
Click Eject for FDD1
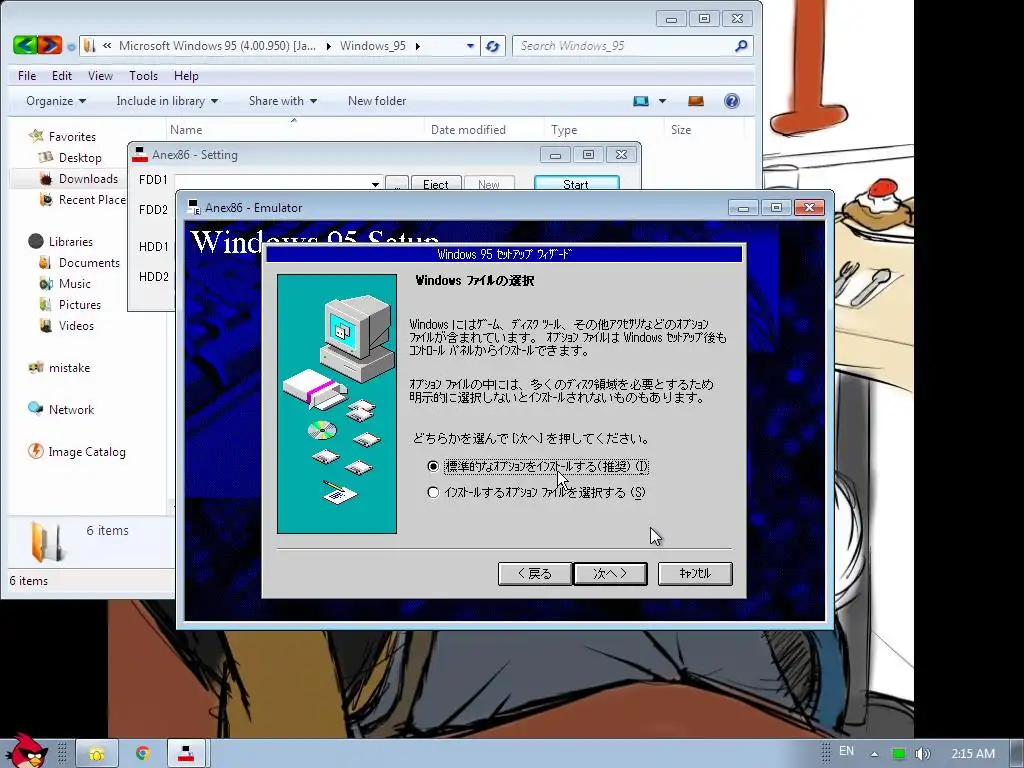click(x=436, y=184)
